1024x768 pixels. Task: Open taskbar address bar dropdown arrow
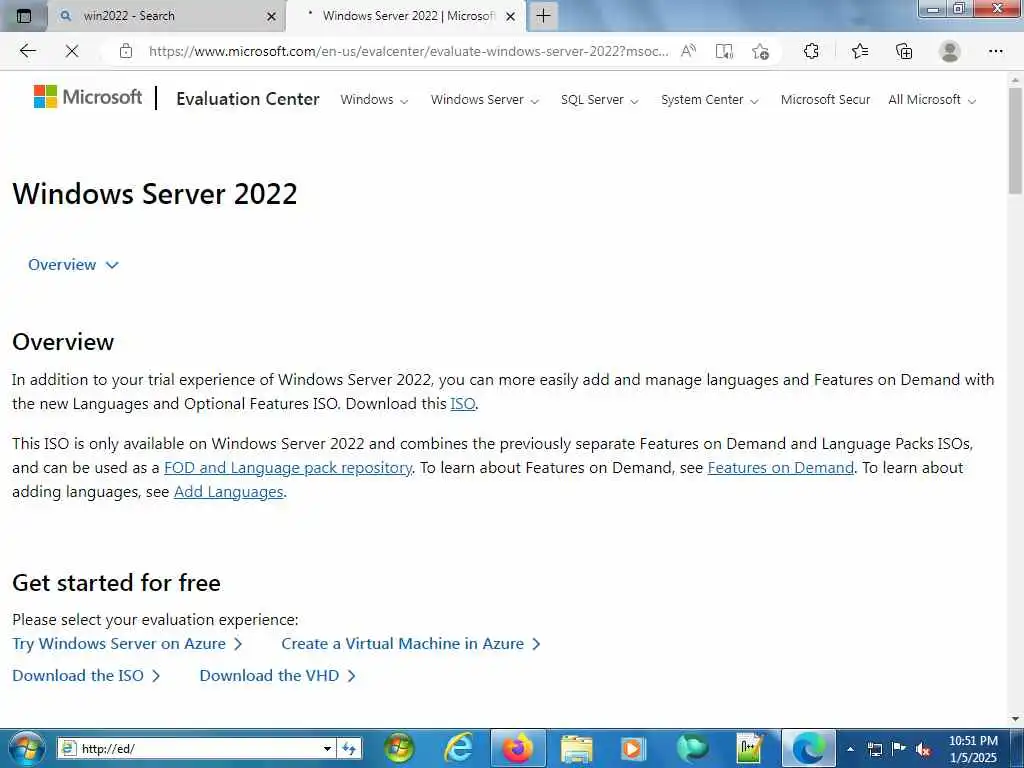point(327,748)
